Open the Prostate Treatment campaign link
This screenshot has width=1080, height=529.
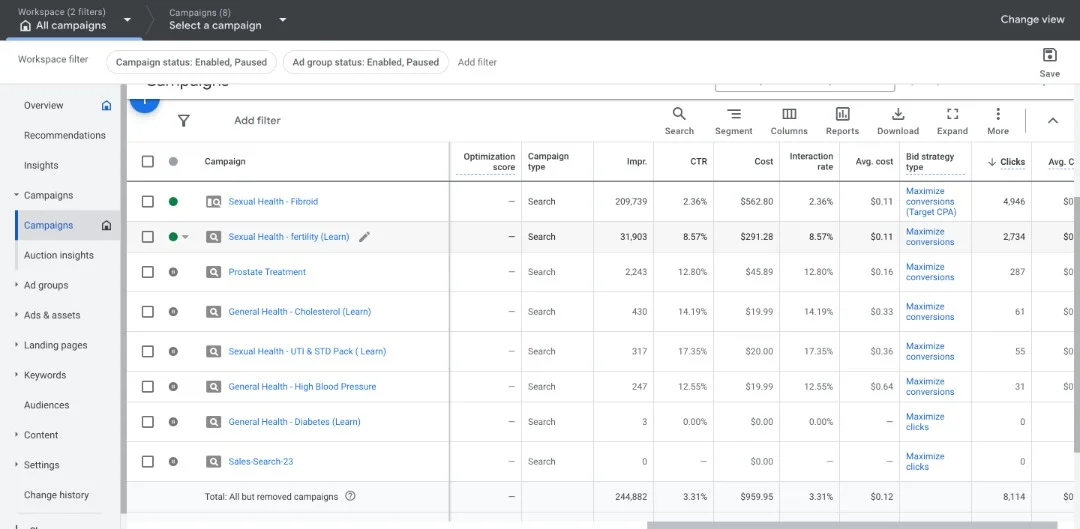(267, 272)
